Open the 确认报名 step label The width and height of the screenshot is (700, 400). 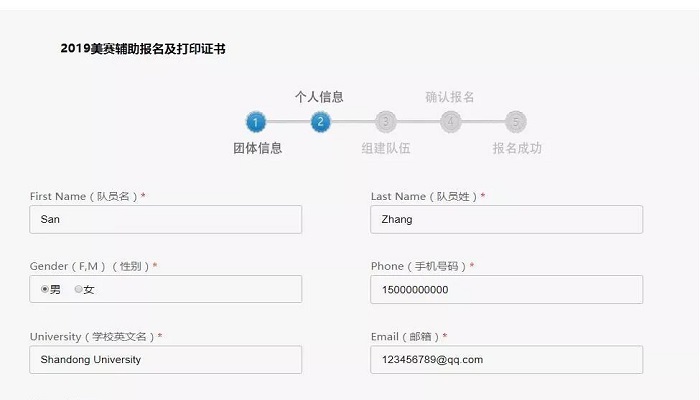(x=450, y=97)
